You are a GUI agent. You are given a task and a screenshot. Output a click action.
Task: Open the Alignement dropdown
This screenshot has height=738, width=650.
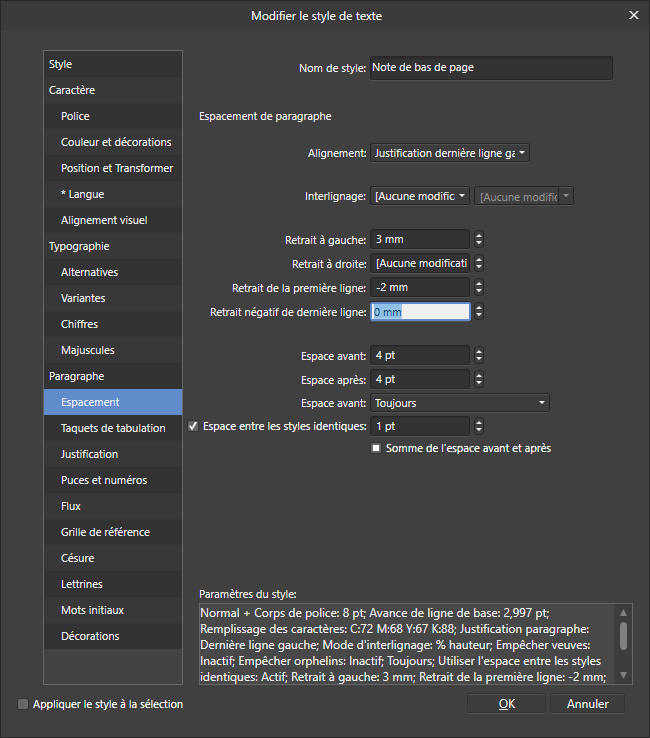click(x=449, y=153)
